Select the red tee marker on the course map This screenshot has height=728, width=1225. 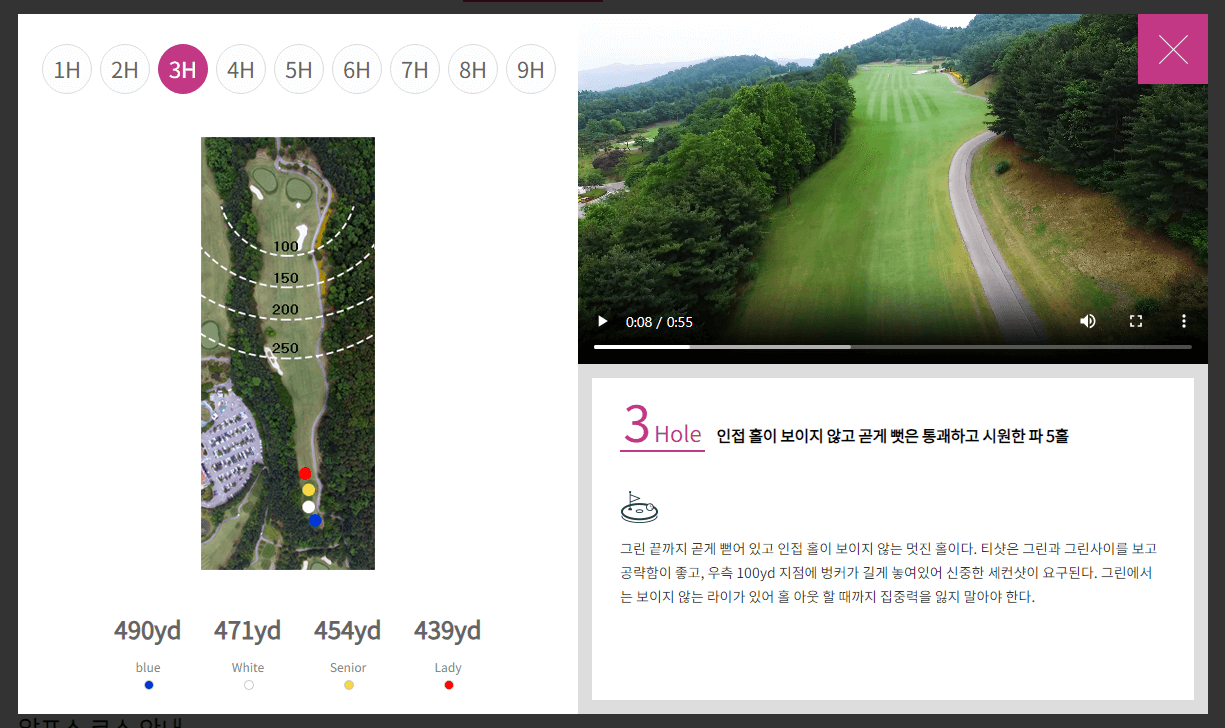coord(306,473)
